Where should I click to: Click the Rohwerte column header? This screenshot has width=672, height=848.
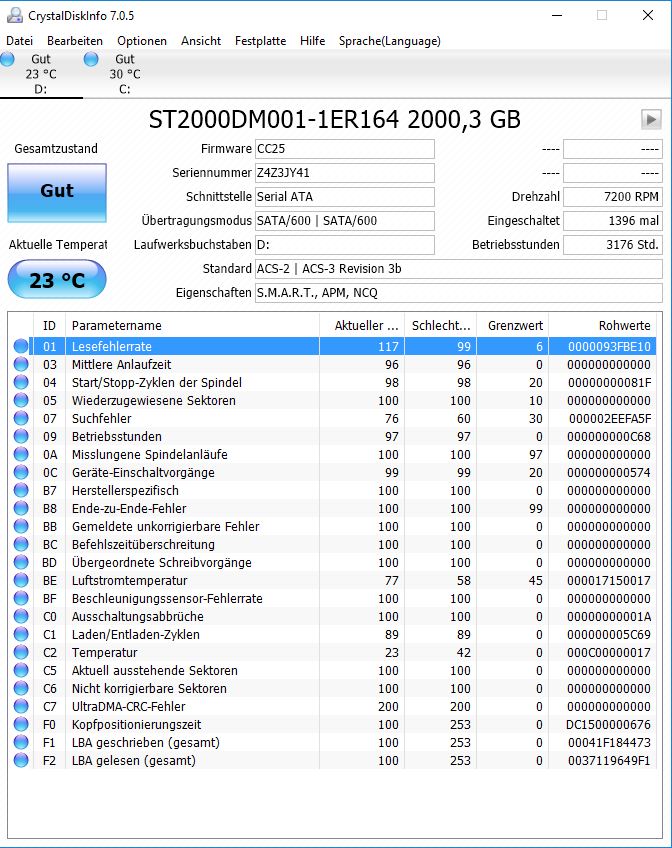pos(602,326)
